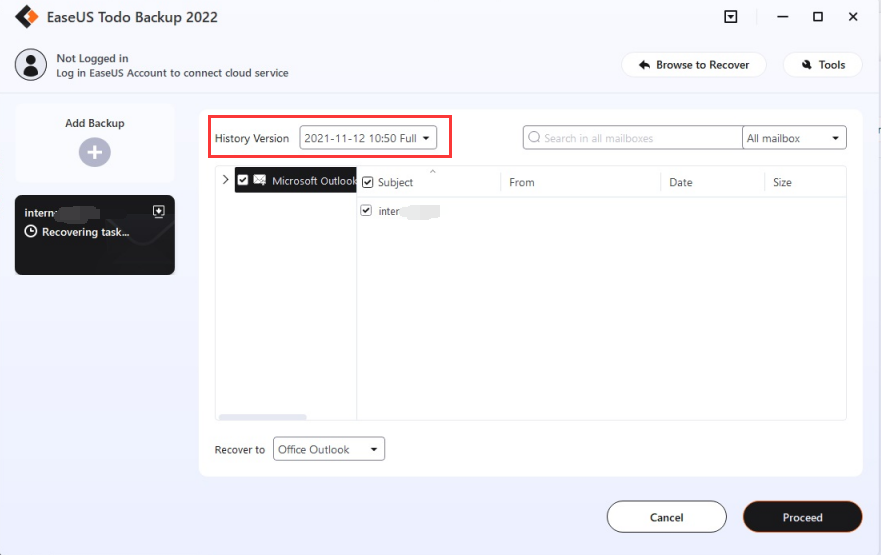
Task: Open the All mailbox dropdown
Action: (794, 138)
